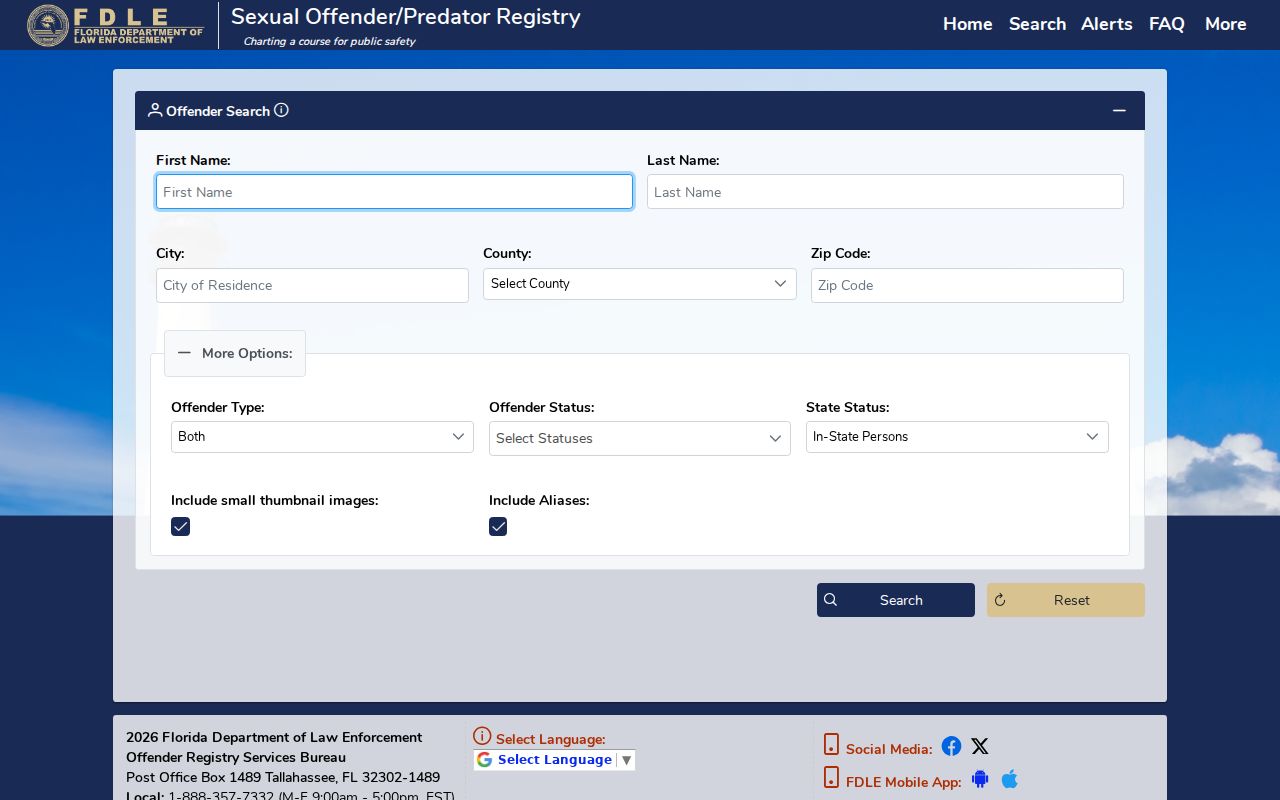Screen dimensions: 1280x800
Task: Open the FAQ navigation item
Action: pos(1167,24)
